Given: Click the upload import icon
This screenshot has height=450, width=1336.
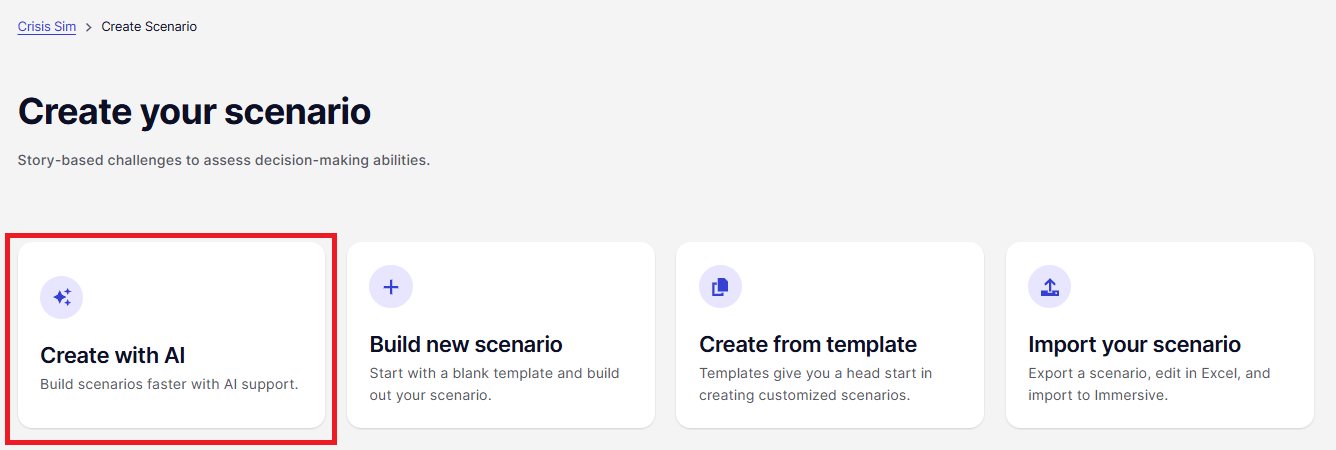Looking at the screenshot, I should click(1049, 287).
